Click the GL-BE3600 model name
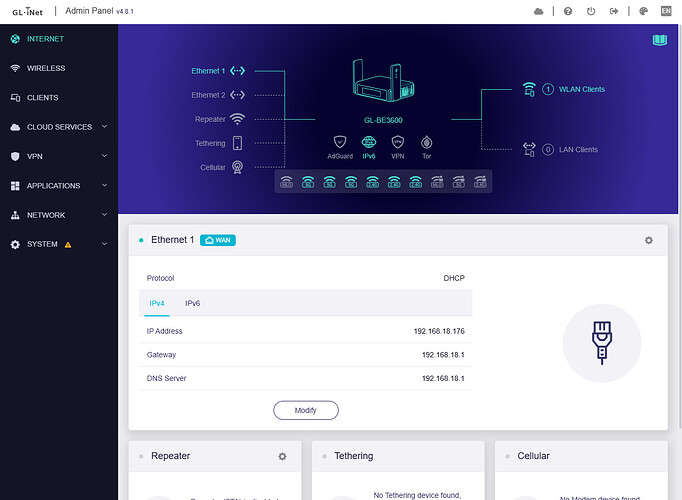This screenshot has width=682, height=500. [383, 120]
